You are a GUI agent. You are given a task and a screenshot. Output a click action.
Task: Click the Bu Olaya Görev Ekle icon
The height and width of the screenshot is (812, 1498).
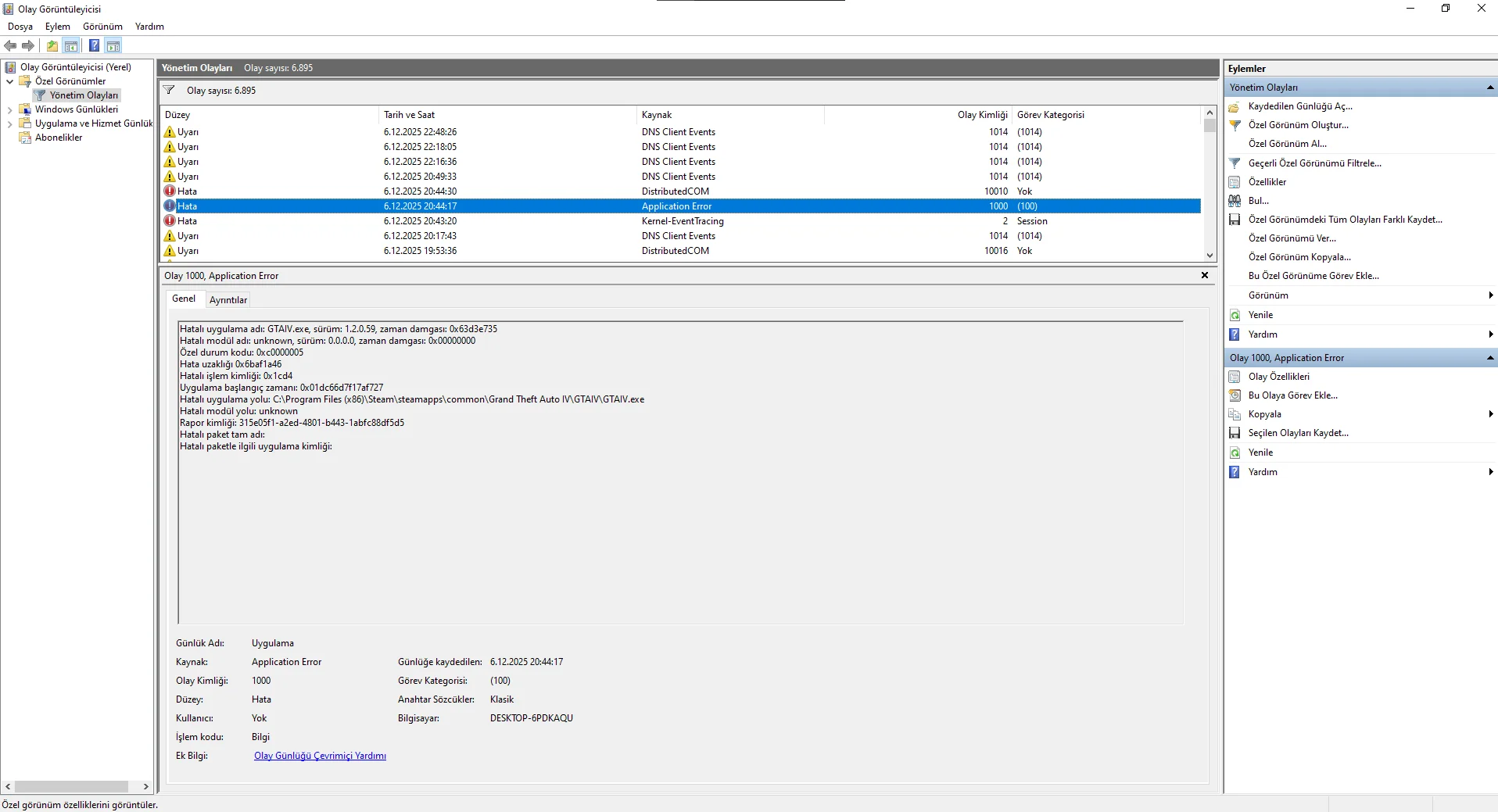pyautogui.click(x=1235, y=395)
